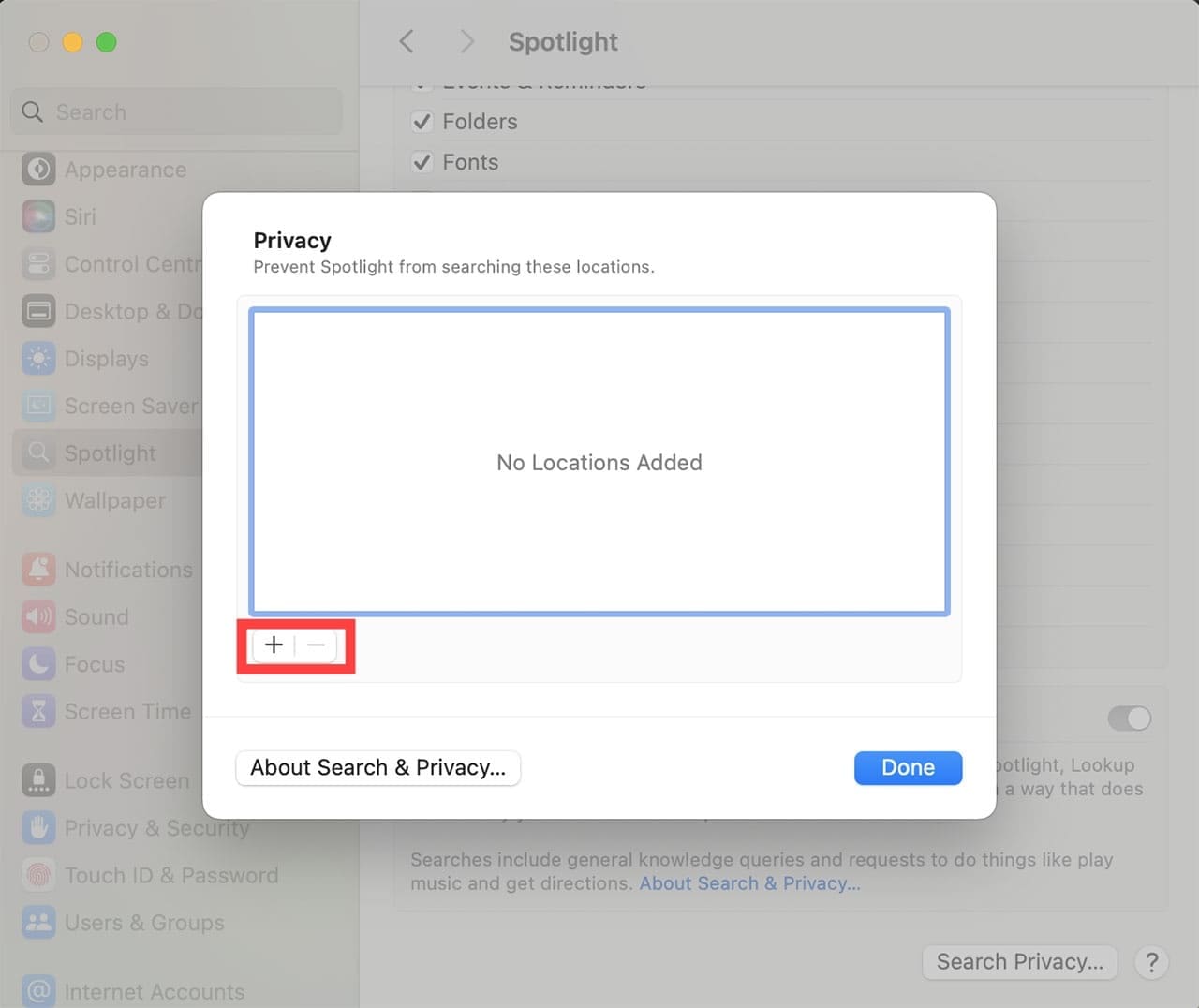1199x1008 pixels.
Task: Open the Displays icon
Action: click(x=38, y=359)
